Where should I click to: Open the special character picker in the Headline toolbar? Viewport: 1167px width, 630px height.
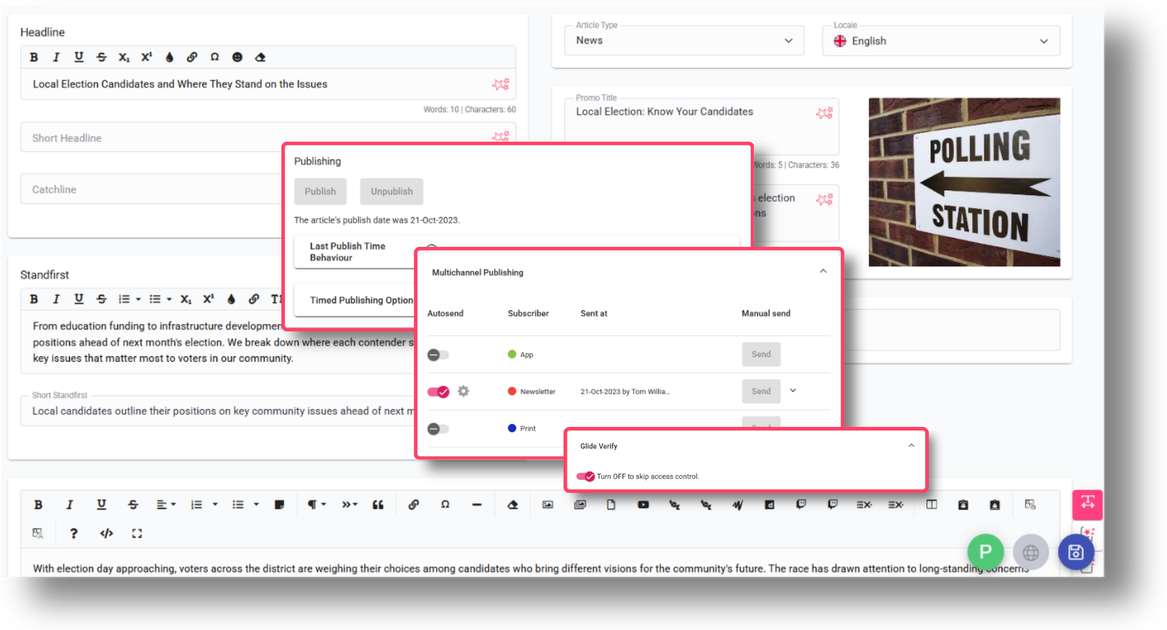tap(213, 57)
